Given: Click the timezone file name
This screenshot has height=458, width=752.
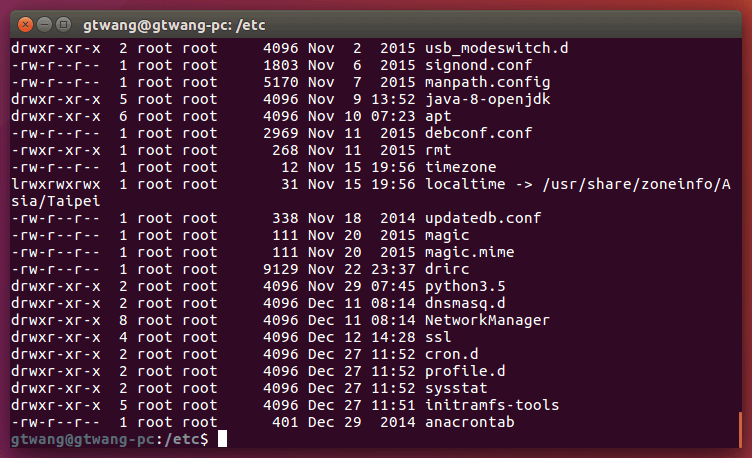Looking at the screenshot, I should click(460, 167).
